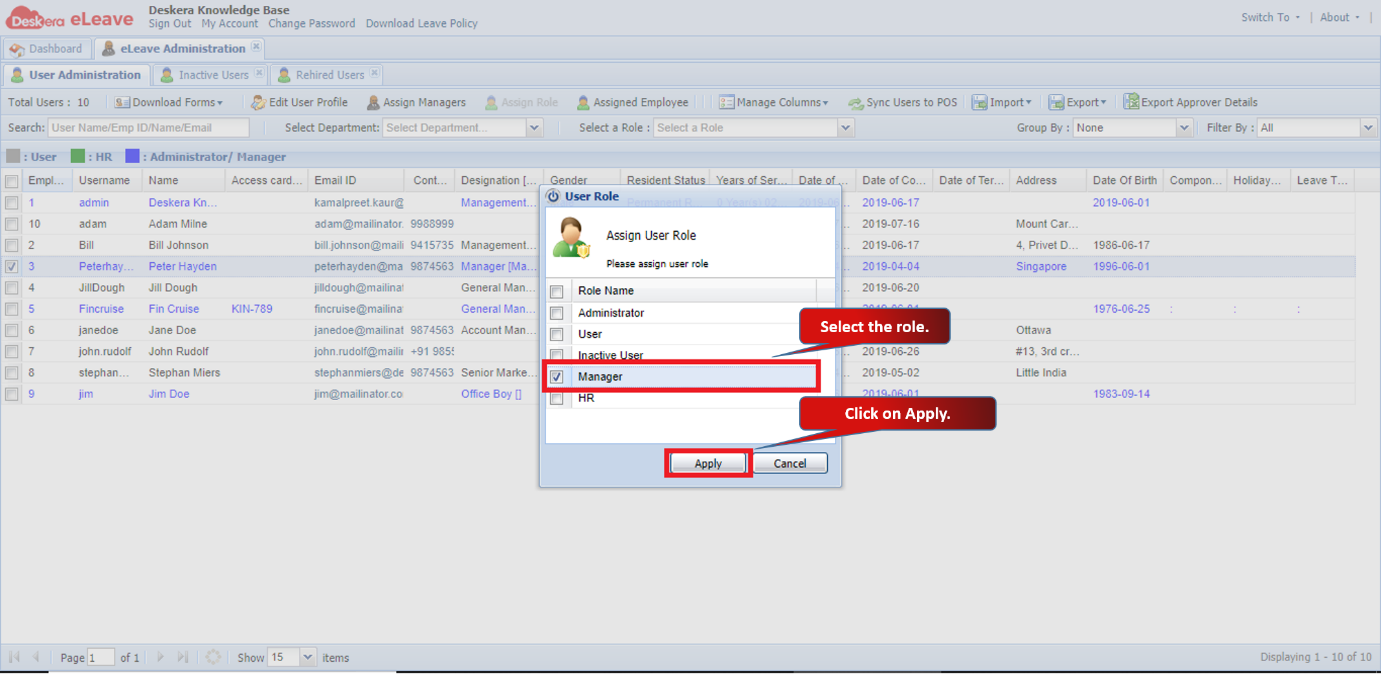This screenshot has width=1381, height=676.
Task: Switch to the Rehired Users tab
Action: pyautogui.click(x=326, y=75)
